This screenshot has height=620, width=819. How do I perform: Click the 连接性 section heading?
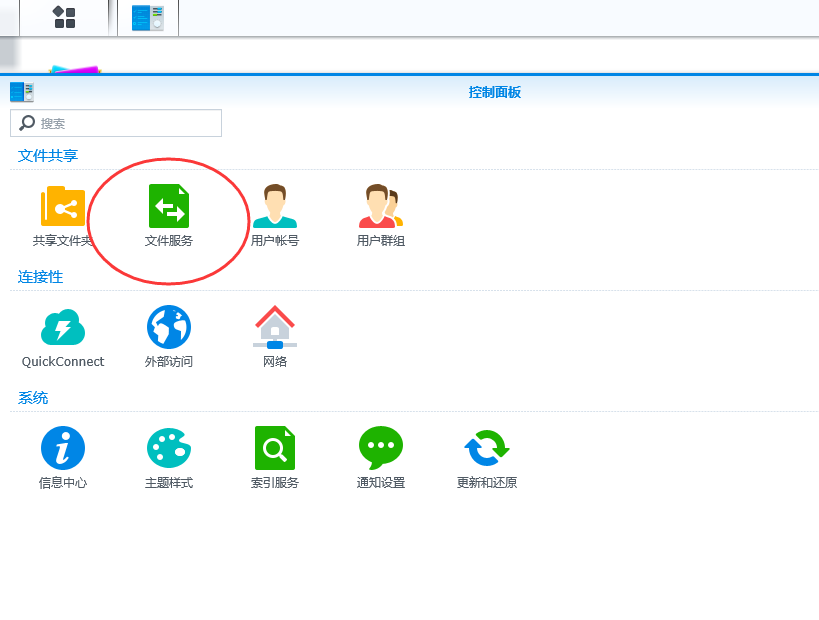point(40,277)
